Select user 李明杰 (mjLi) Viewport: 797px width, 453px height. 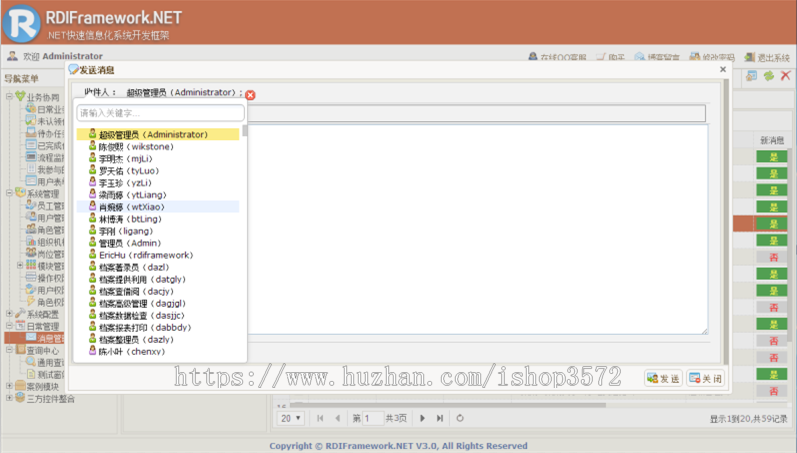click(x=158, y=159)
